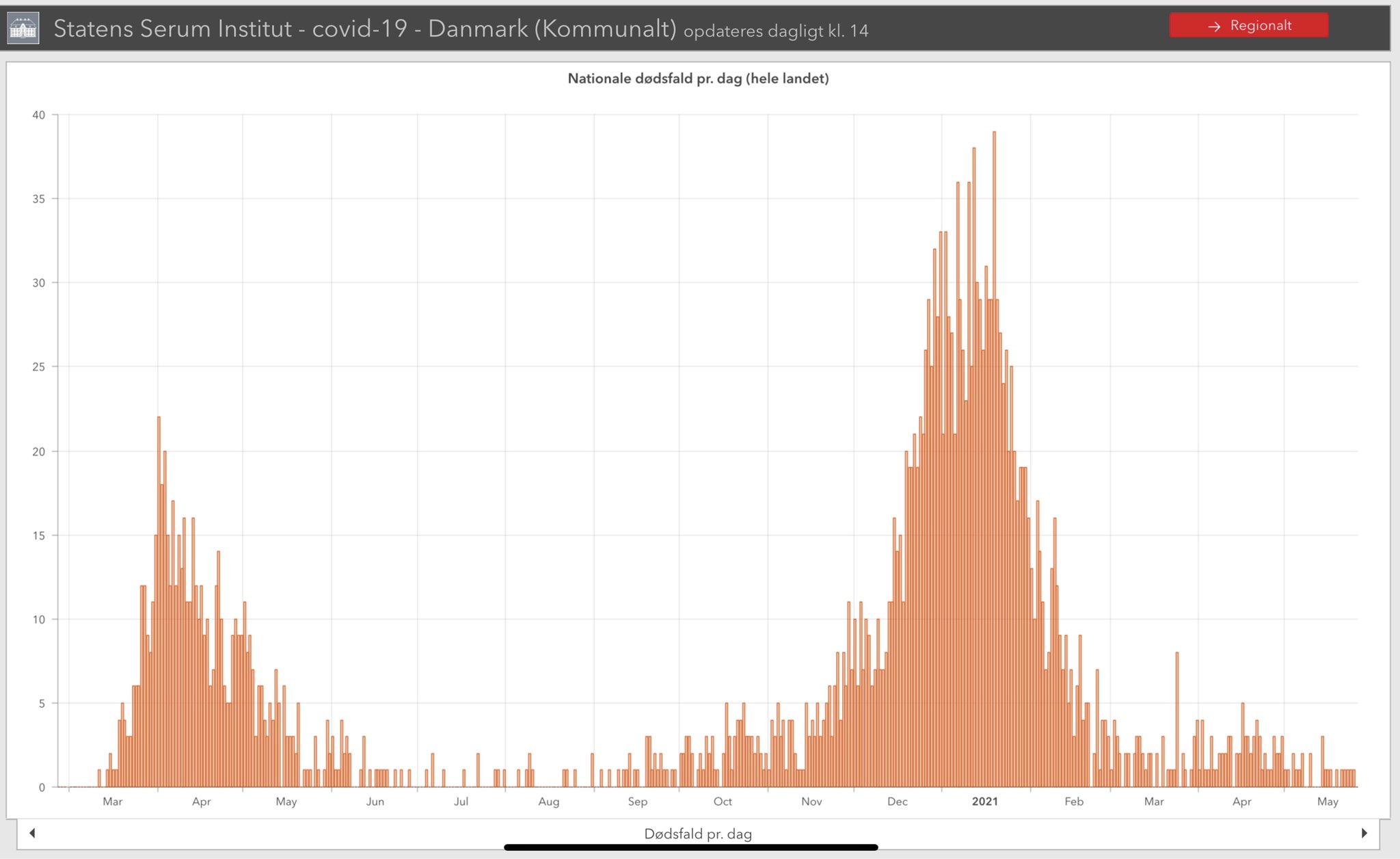Click the 25 value on the y-axis
Image resolution: width=1400 pixels, height=859 pixels.
39,367
